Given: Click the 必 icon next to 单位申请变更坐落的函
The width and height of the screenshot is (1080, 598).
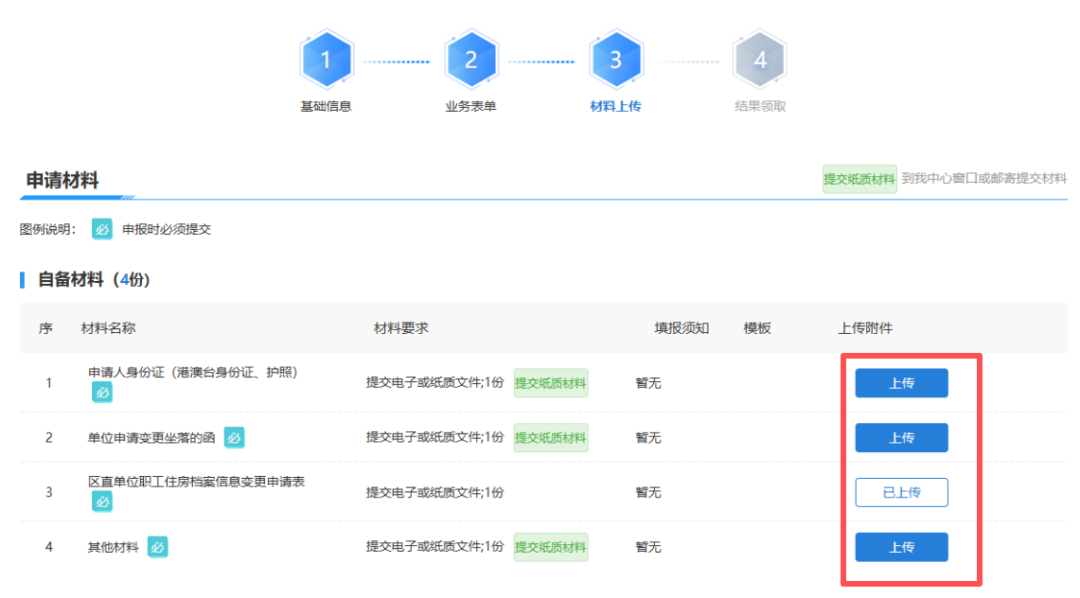Looking at the screenshot, I should [234, 437].
